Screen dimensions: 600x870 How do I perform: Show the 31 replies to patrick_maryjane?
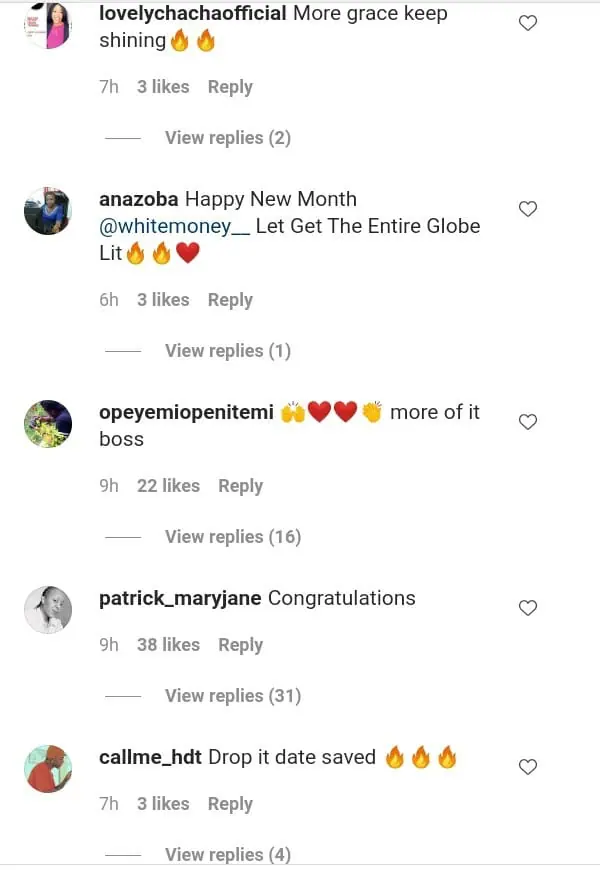[232, 696]
